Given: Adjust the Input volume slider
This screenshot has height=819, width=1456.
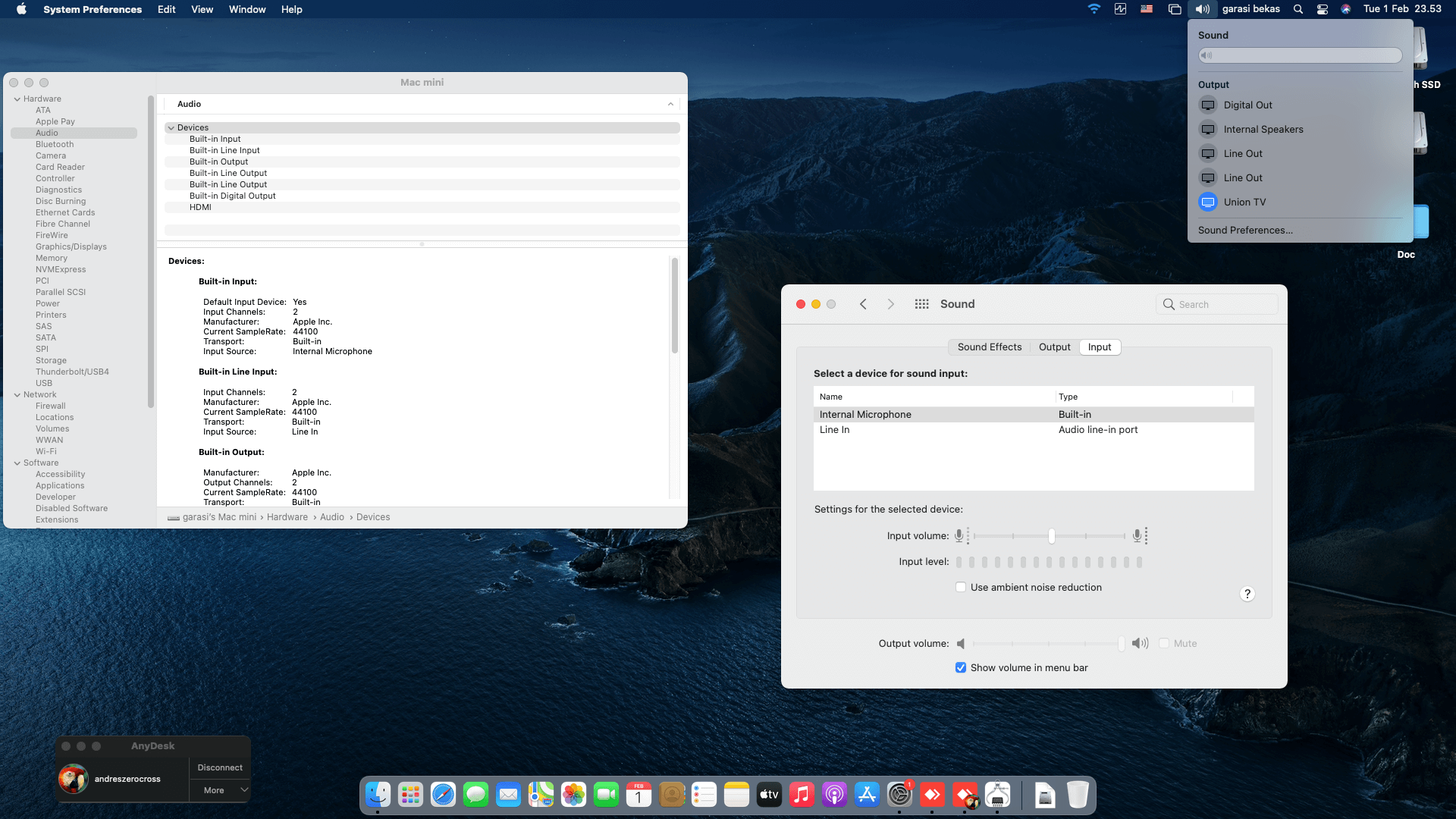Looking at the screenshot, I should point(1051,535).
